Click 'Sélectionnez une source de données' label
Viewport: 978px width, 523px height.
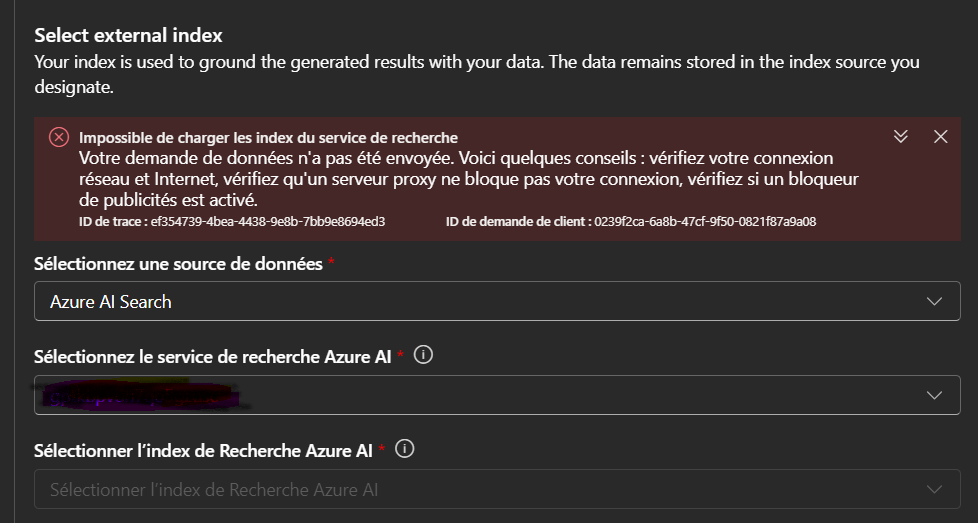pyautogui.click(x=179, y=264)
